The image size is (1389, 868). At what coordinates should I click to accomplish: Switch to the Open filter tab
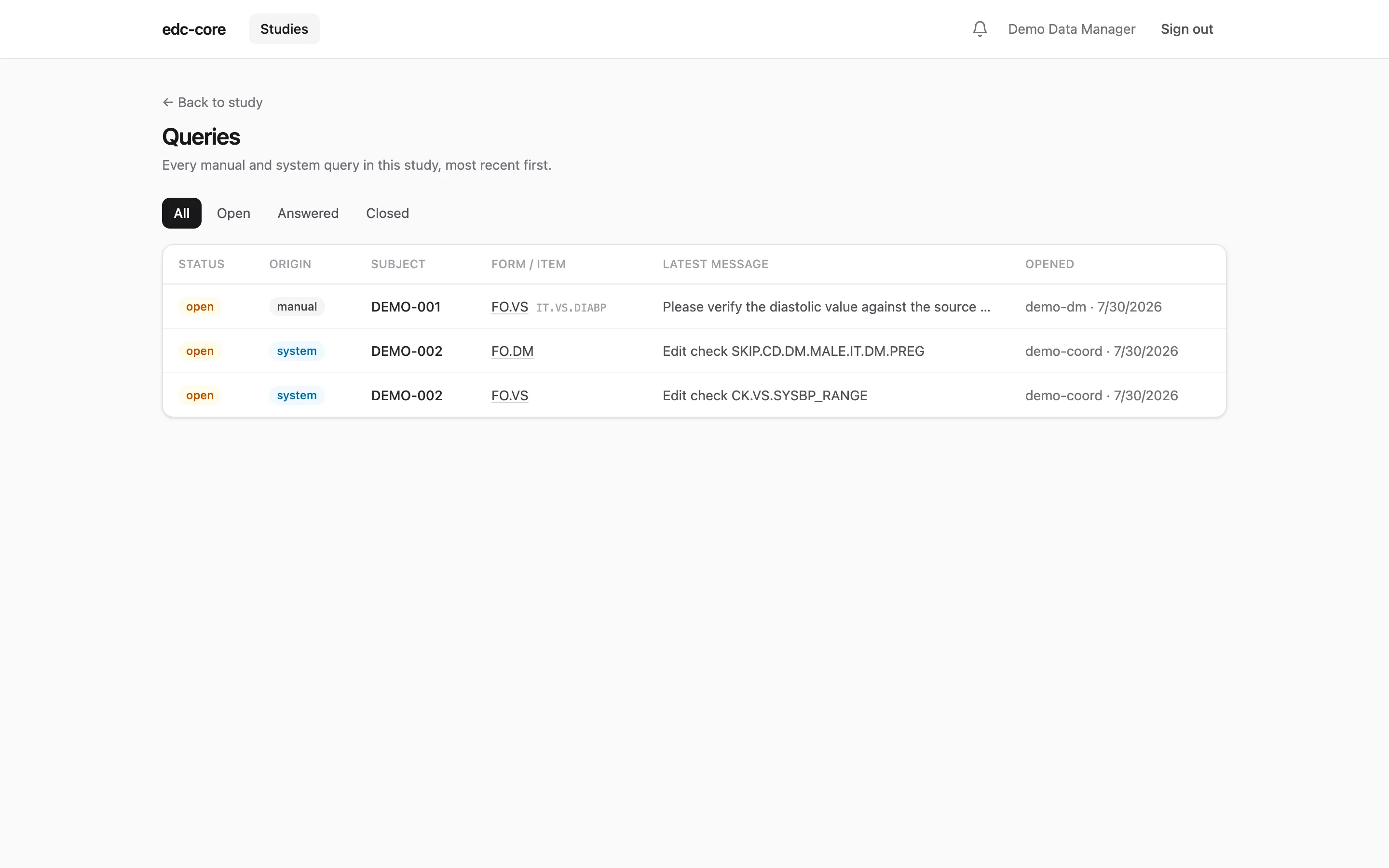(233, 213)
